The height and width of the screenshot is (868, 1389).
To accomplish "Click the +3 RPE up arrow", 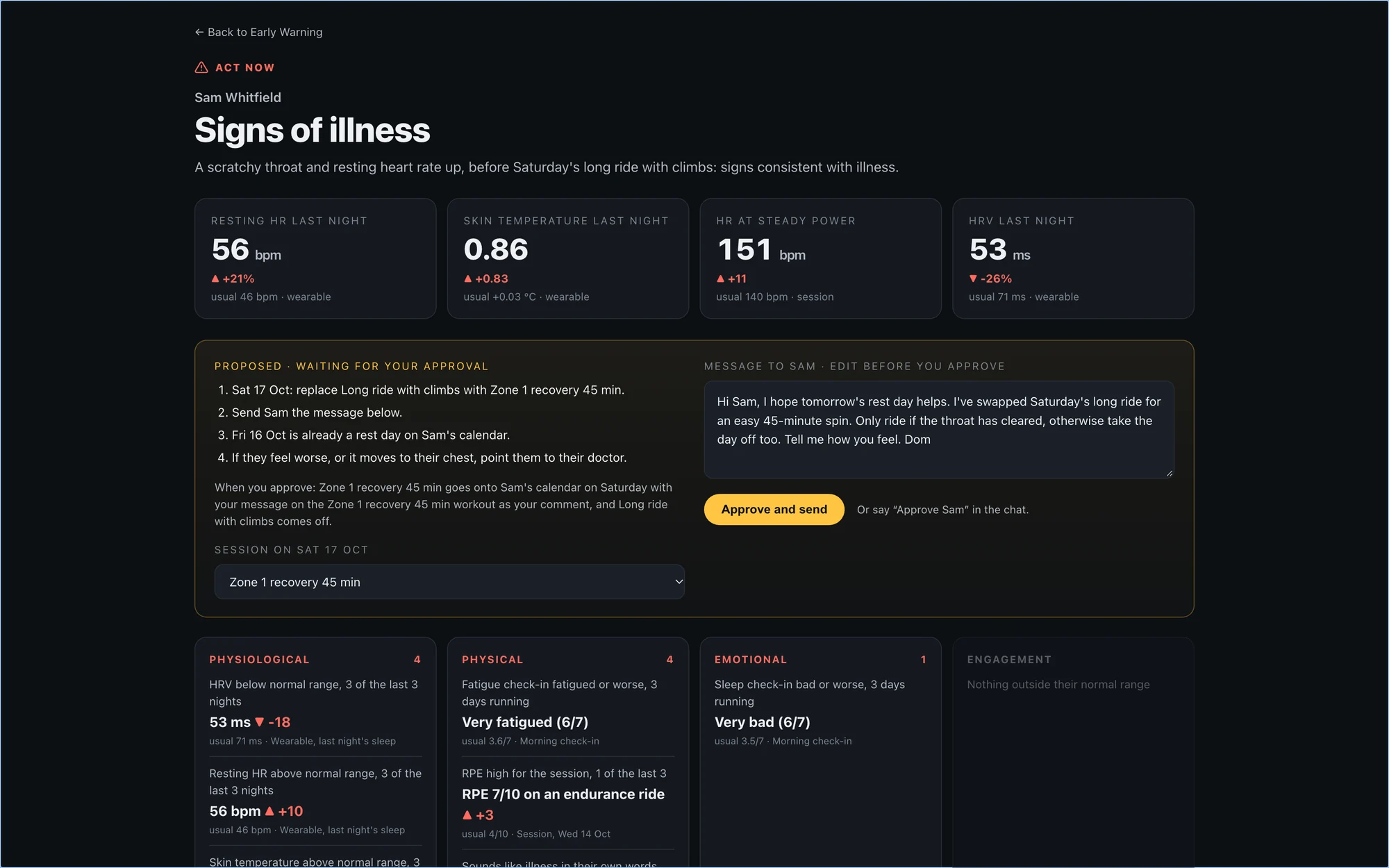I will pyautogui.click(x=467, y=815).
